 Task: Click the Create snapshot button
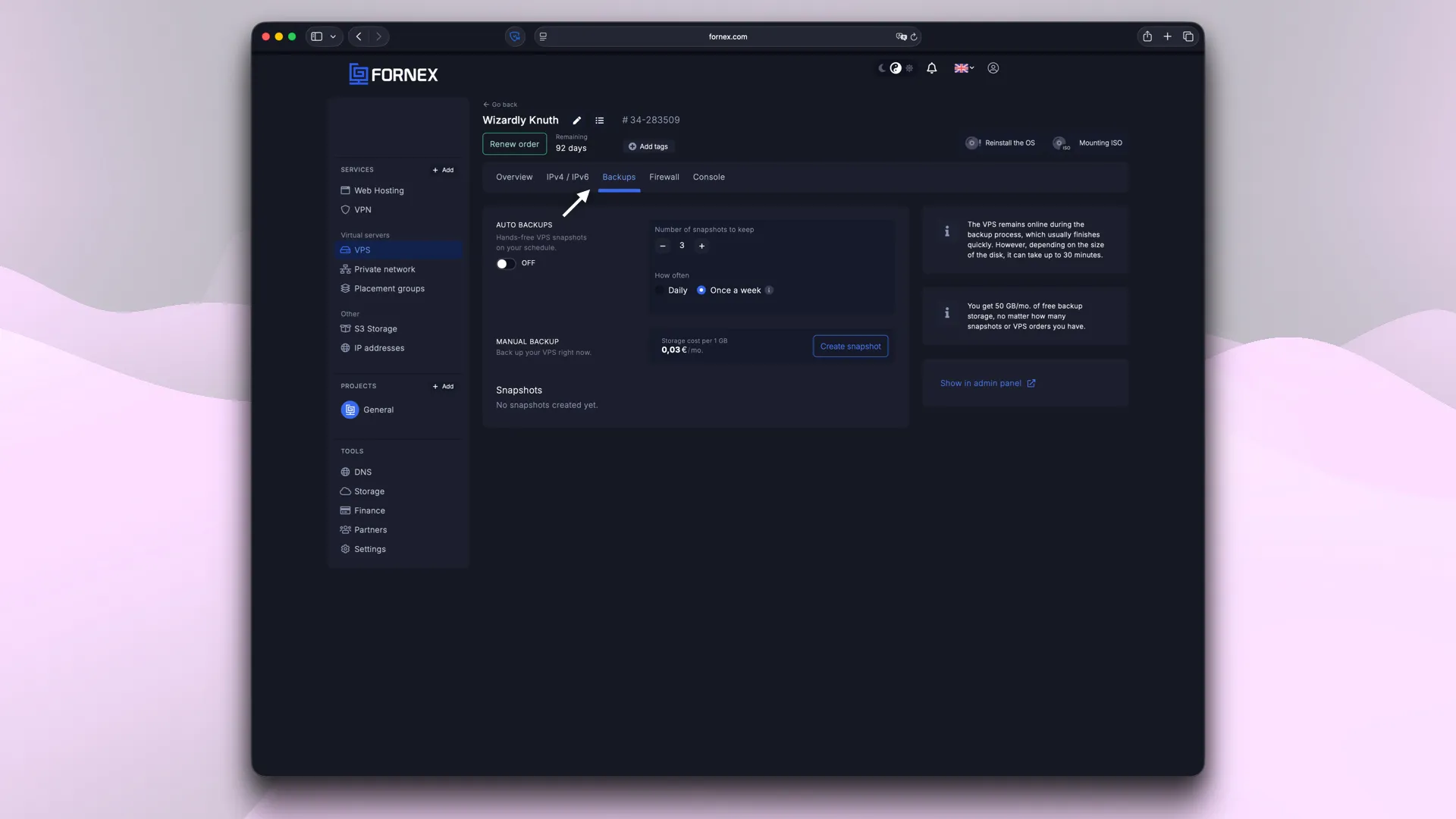pos(850,346)
